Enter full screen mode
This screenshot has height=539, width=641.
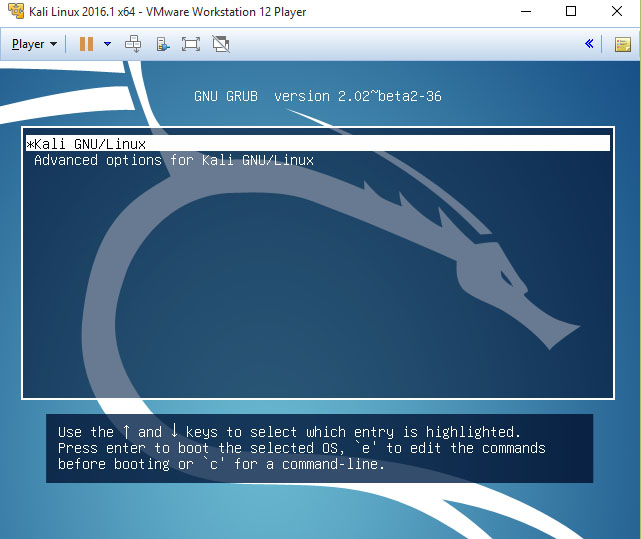tap(191, 44)
